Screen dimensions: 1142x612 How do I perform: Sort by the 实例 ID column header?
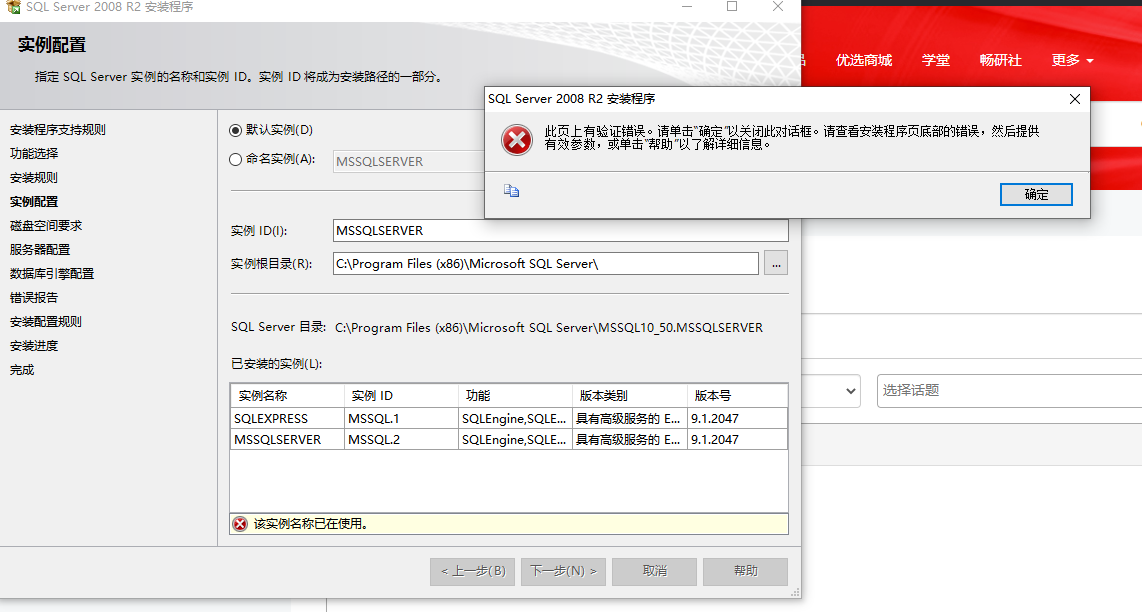pyautogui.click(x=401, y=396)
